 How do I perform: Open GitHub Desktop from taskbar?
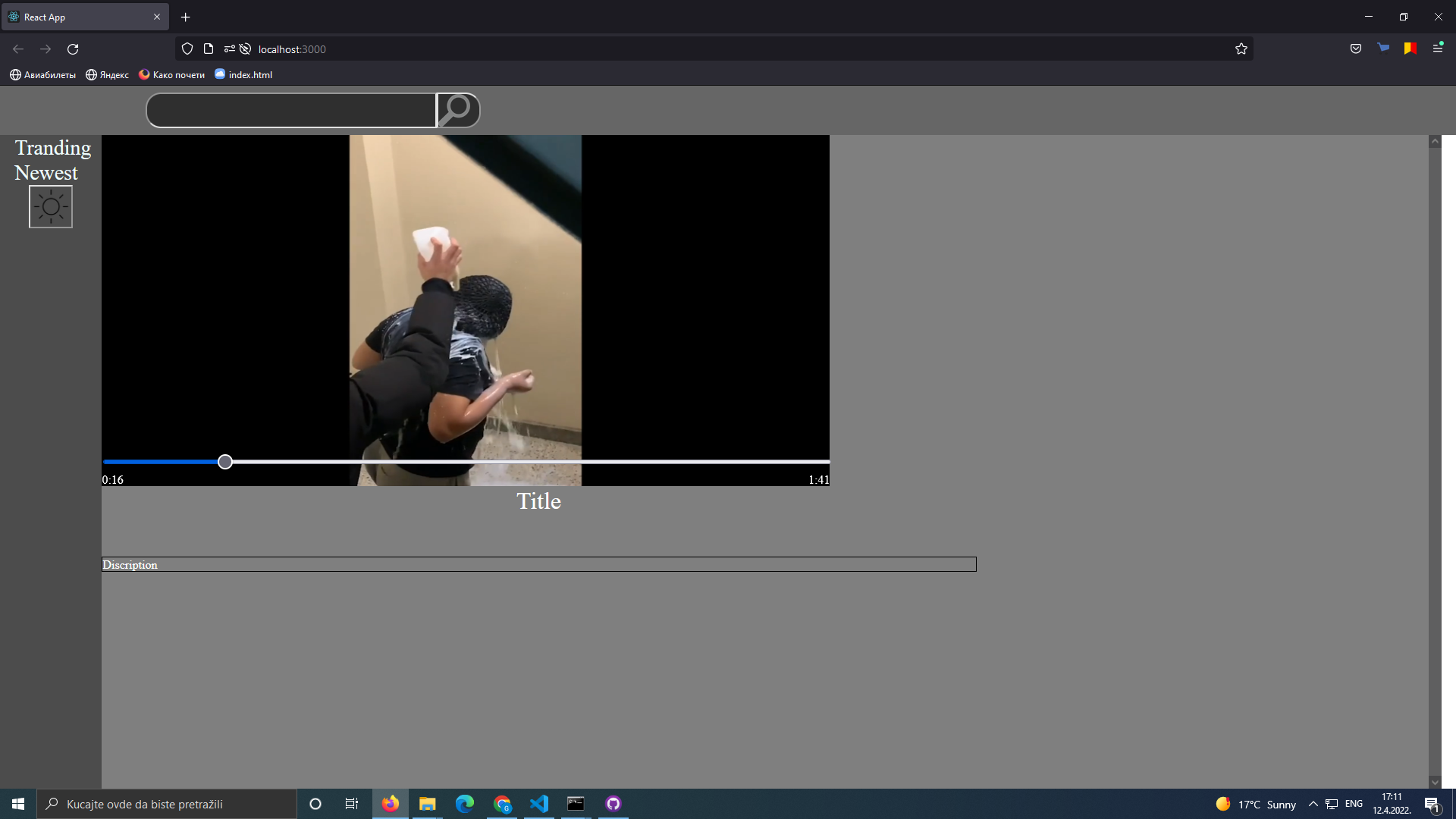[613, 804]
